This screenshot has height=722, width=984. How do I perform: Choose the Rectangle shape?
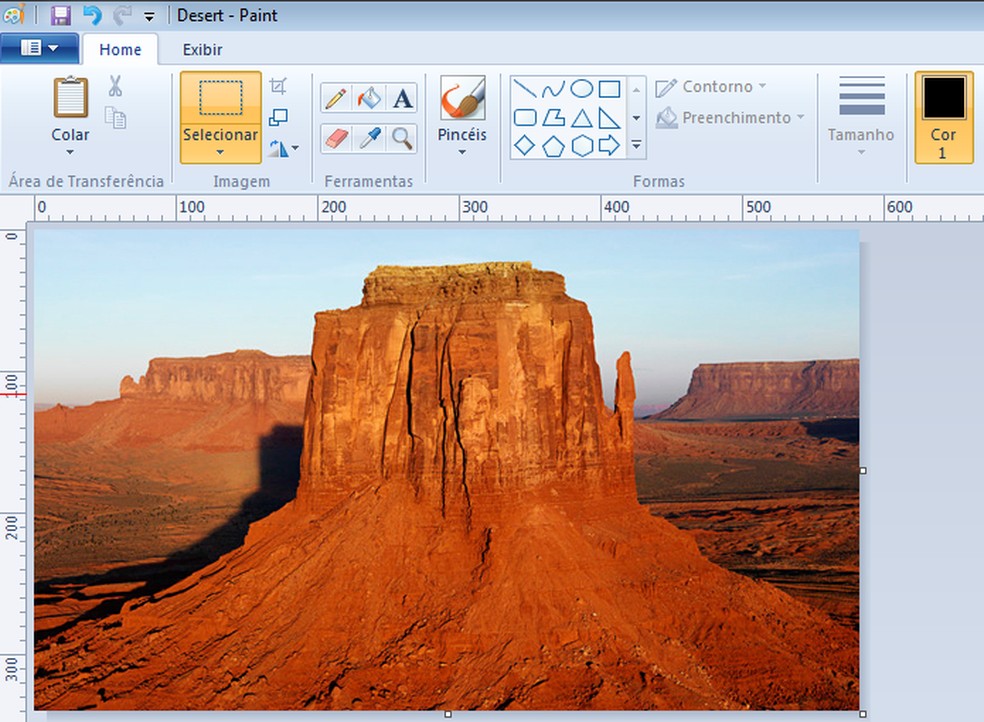coord(609,88)
